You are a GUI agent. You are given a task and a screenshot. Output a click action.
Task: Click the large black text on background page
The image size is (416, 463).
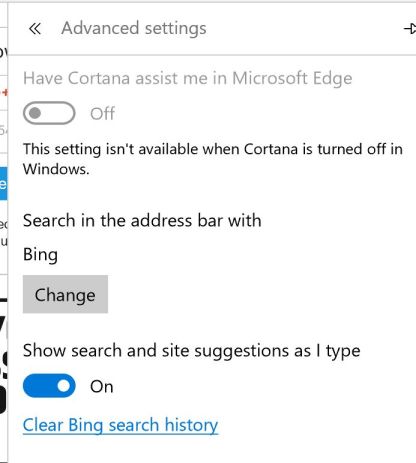[3, 357]
